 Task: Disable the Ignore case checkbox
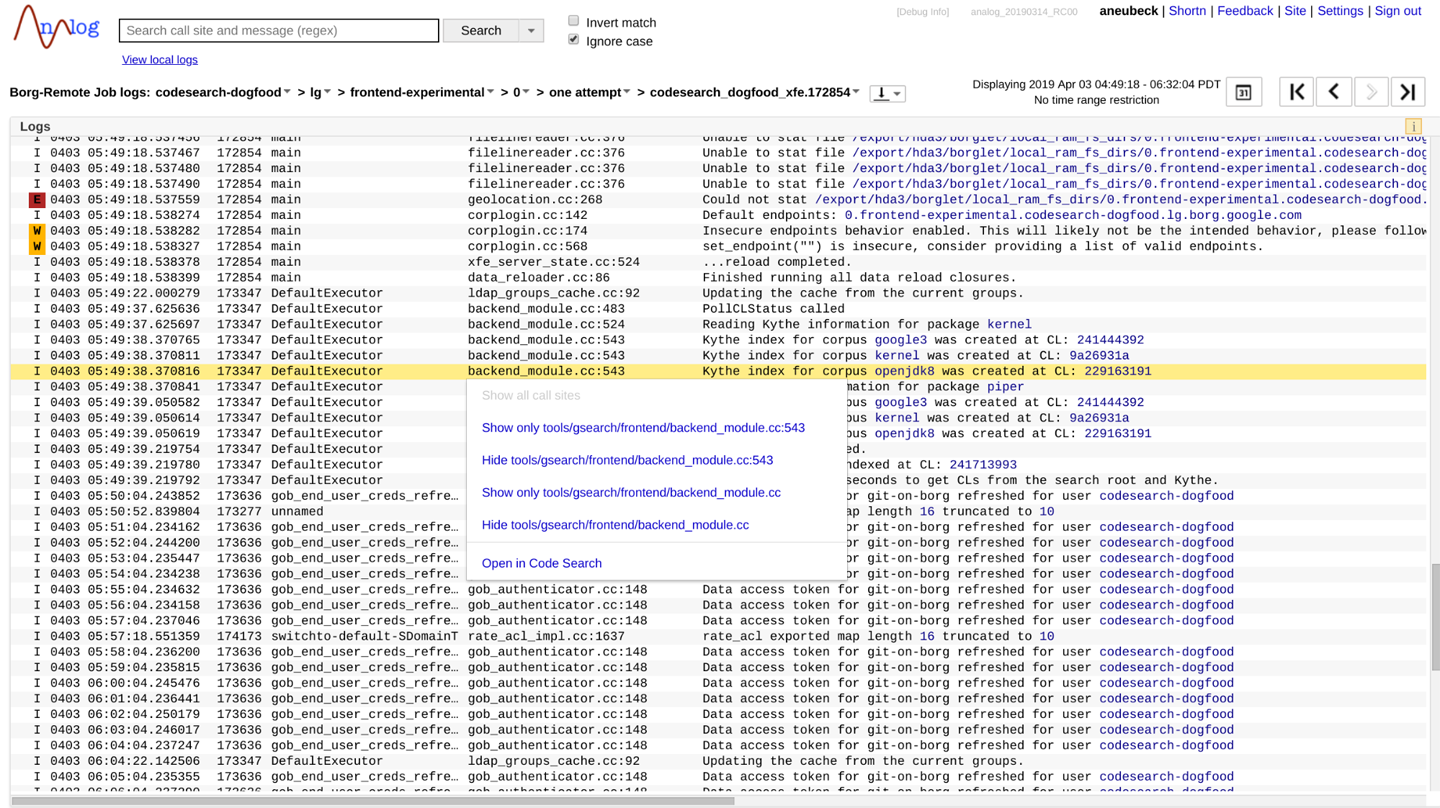pyautogui.click(x=573, y=39)
